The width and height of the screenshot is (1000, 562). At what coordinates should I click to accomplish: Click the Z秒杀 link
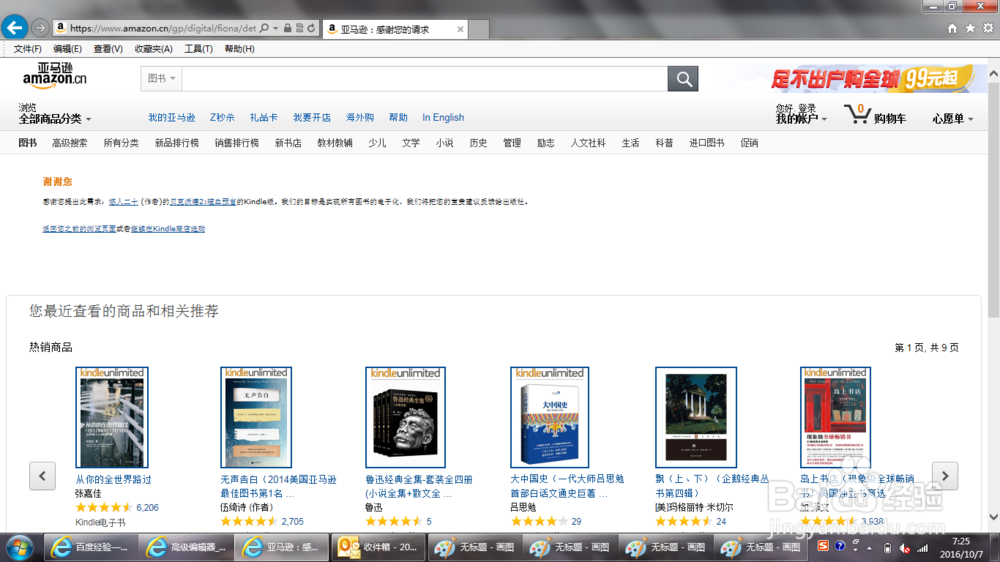pyautogui.click(x=222, y=117)
